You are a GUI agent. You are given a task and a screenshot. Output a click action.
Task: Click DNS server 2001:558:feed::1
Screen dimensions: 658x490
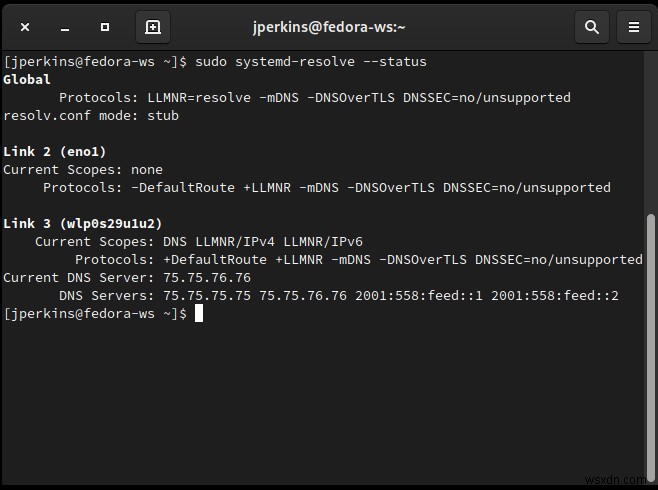(x=419, y=296)
